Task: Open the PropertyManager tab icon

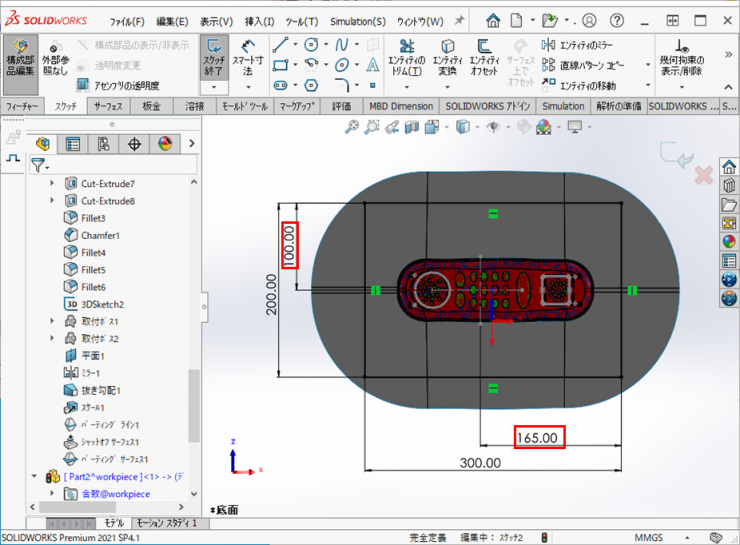Action: (x=72, y=144)
